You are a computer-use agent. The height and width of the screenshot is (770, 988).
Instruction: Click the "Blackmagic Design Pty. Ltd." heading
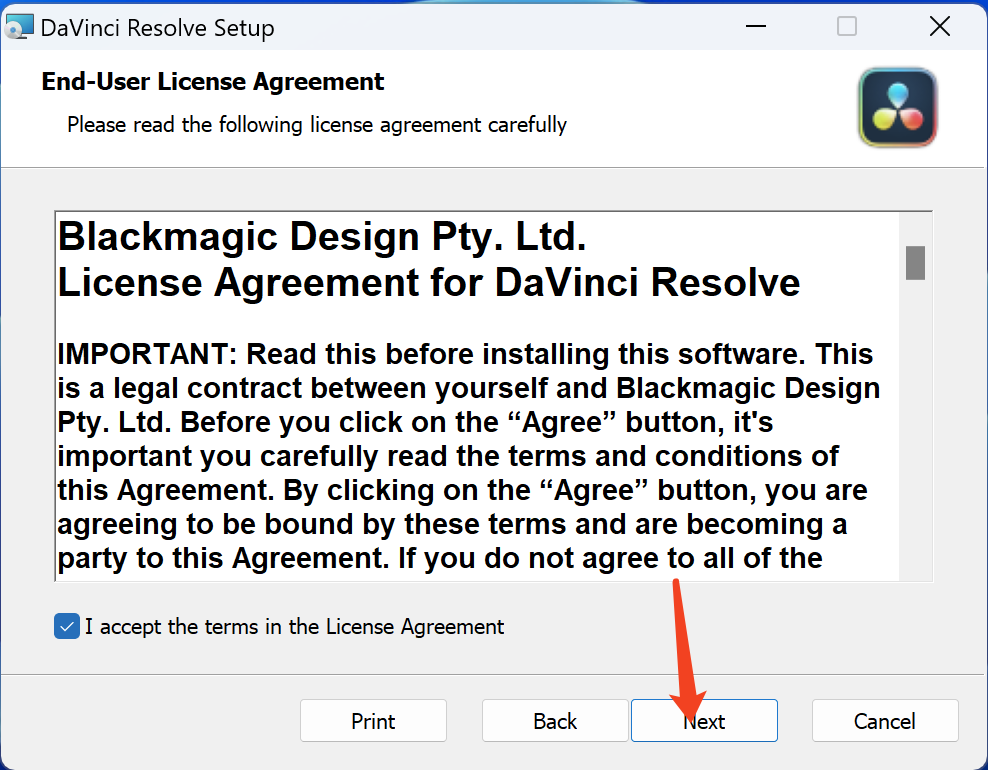click(322, 237)
